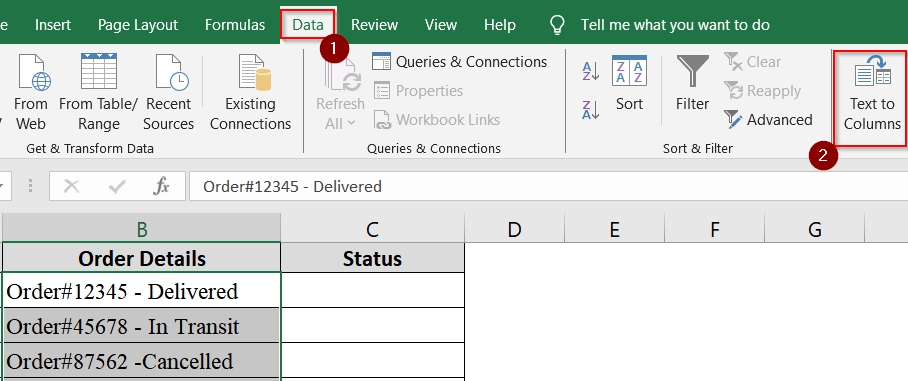Click the Properties button
The image size is (908, 381).
pyautogui.click(x=418, y=91)
